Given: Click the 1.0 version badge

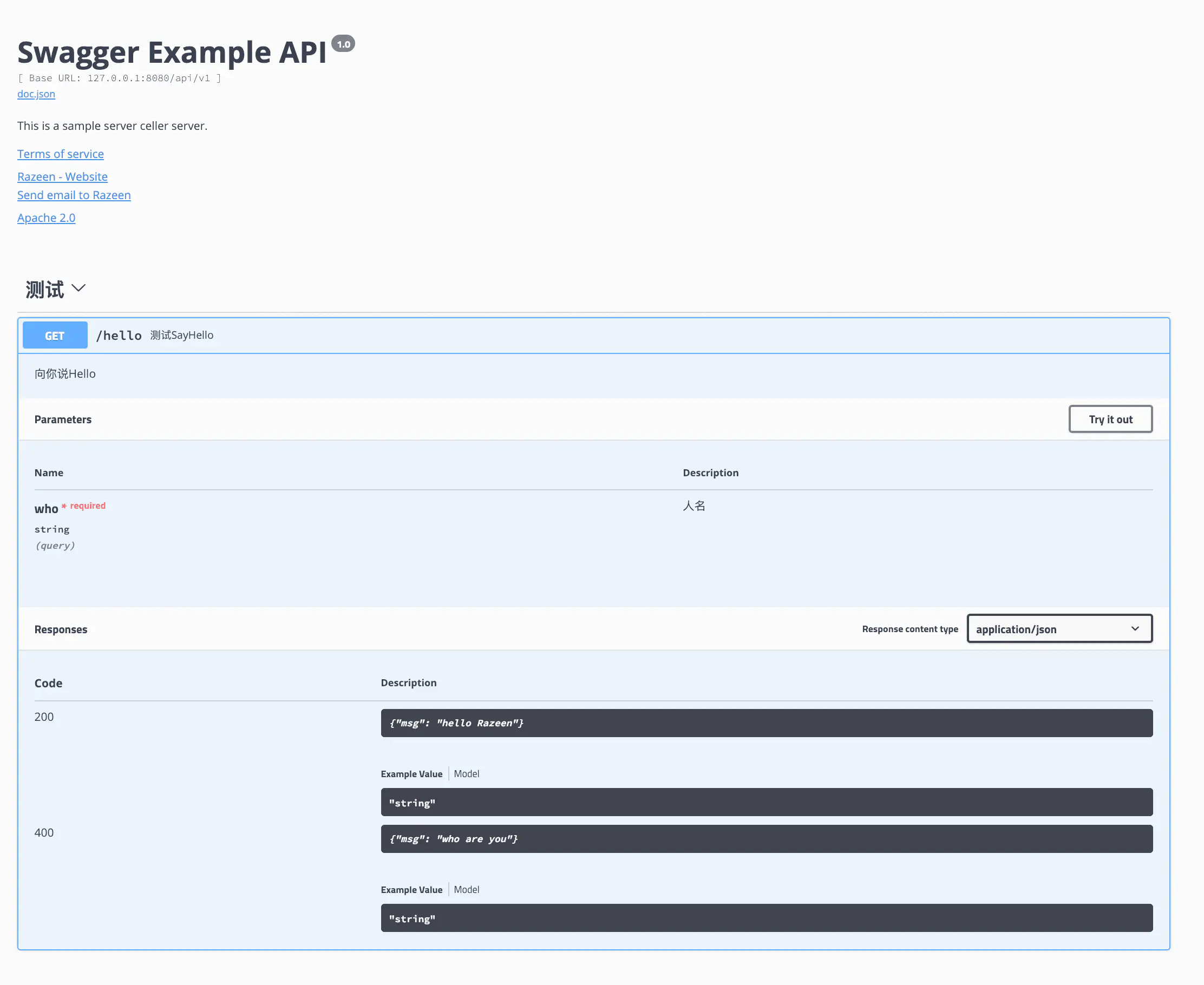Looking at the screenshot, I should (343, 44).
